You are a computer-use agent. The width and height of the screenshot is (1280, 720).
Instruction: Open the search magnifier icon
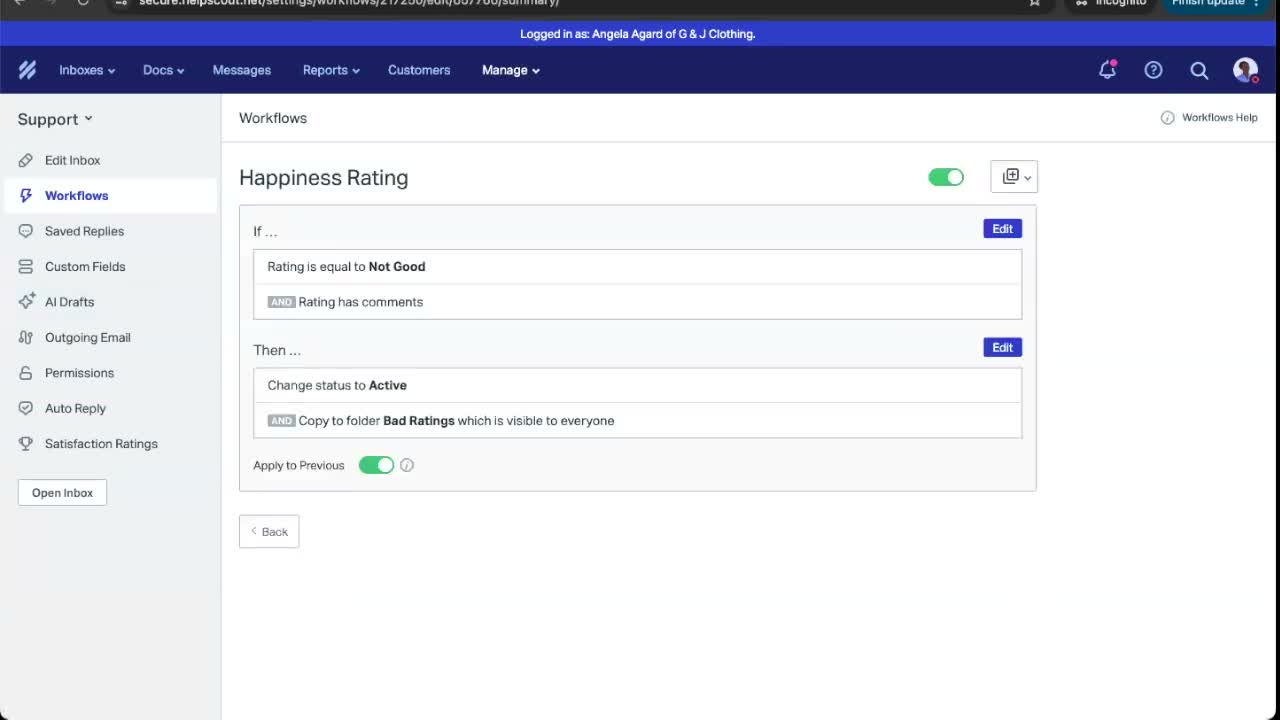[x=1199, y=70]
